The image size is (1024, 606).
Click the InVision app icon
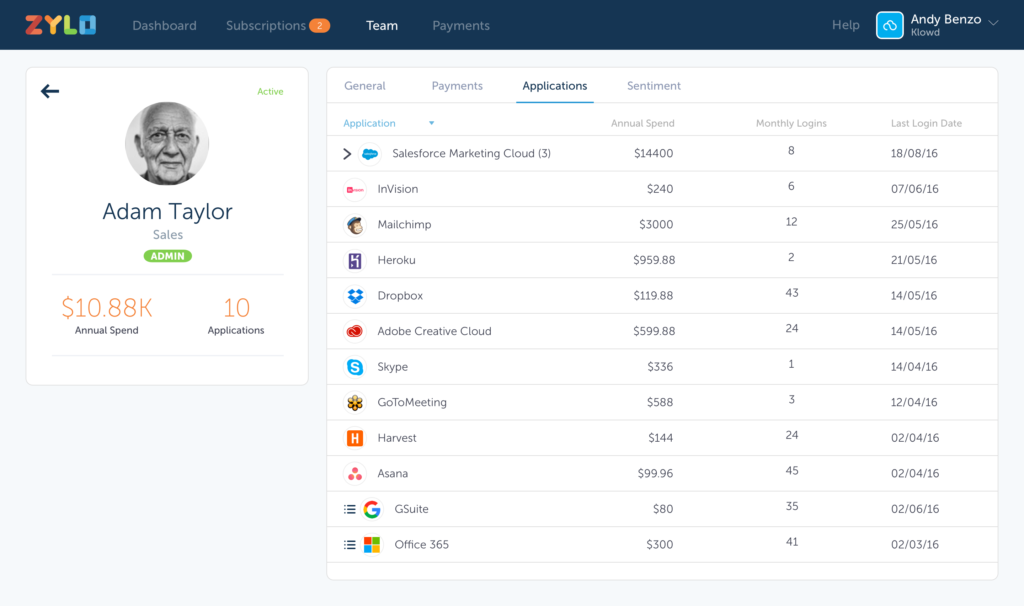coord(355,189)
